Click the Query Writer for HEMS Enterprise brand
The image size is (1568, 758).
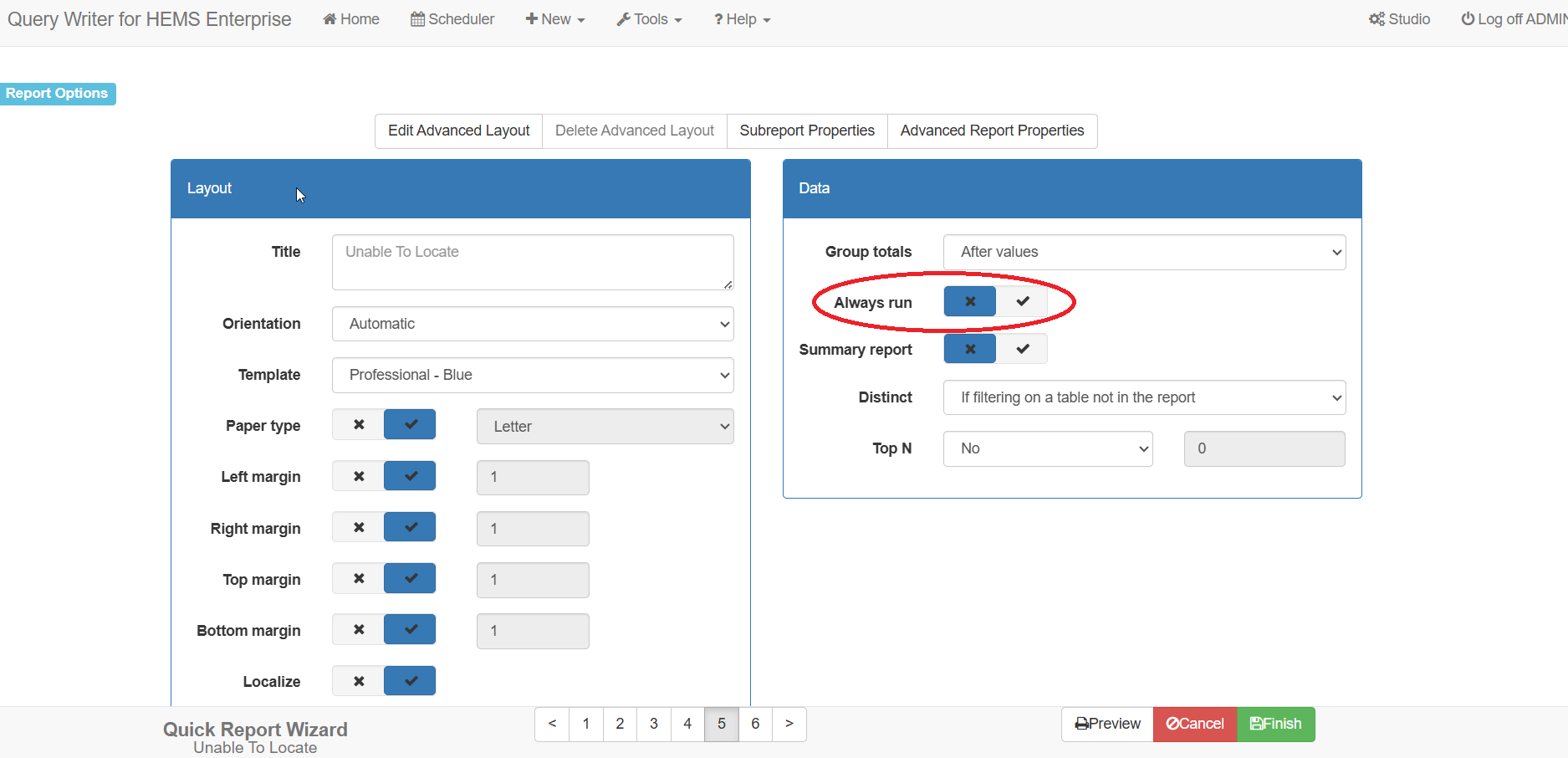[x=150, y=19]
